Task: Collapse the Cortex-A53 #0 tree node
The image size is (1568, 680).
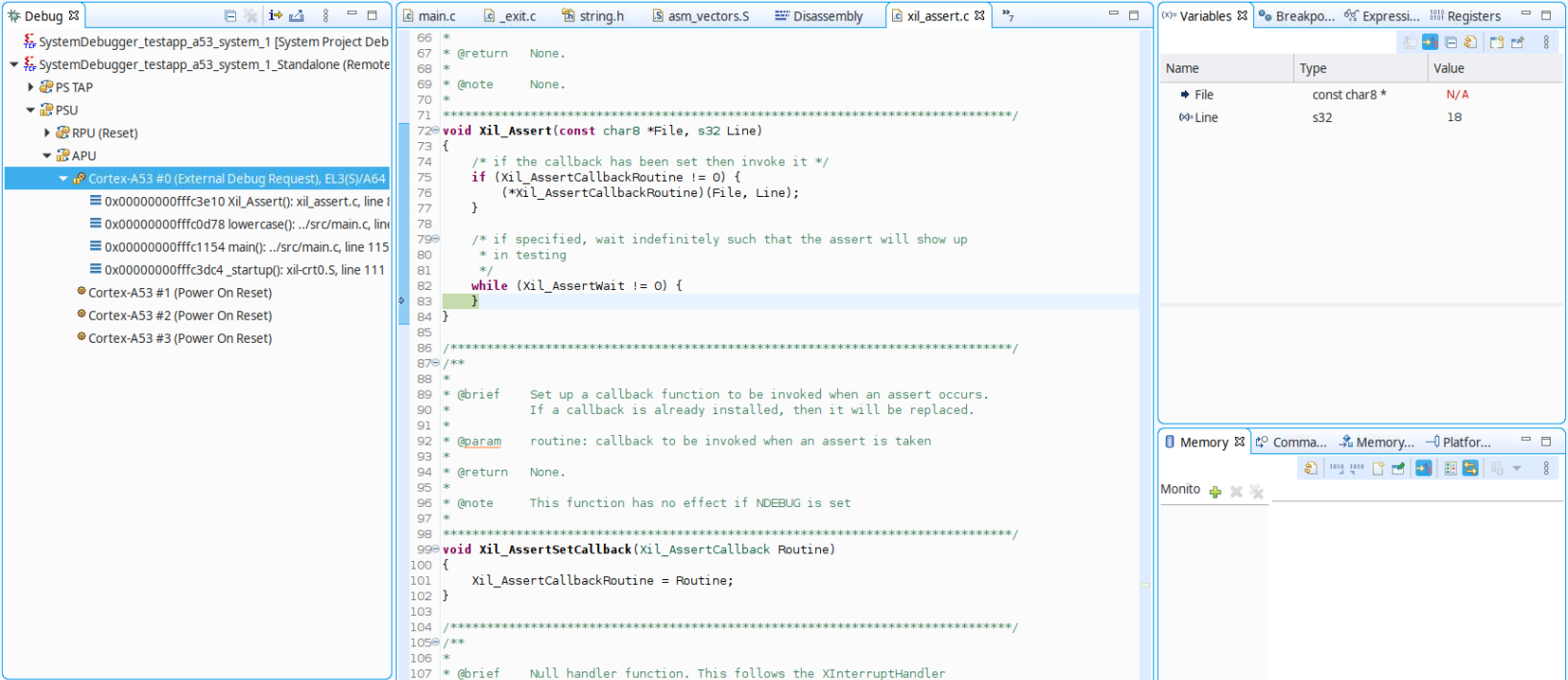Action: [x=63, y=179]
